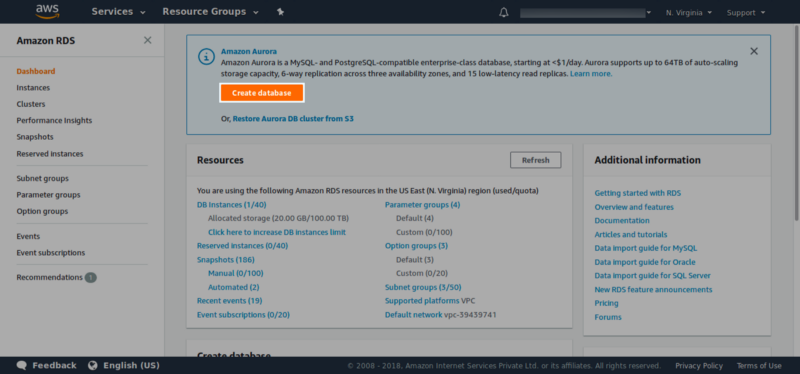Click the info icon in Aurora banner
This screenshot has width=800, height=374.
tap(206, 57)
